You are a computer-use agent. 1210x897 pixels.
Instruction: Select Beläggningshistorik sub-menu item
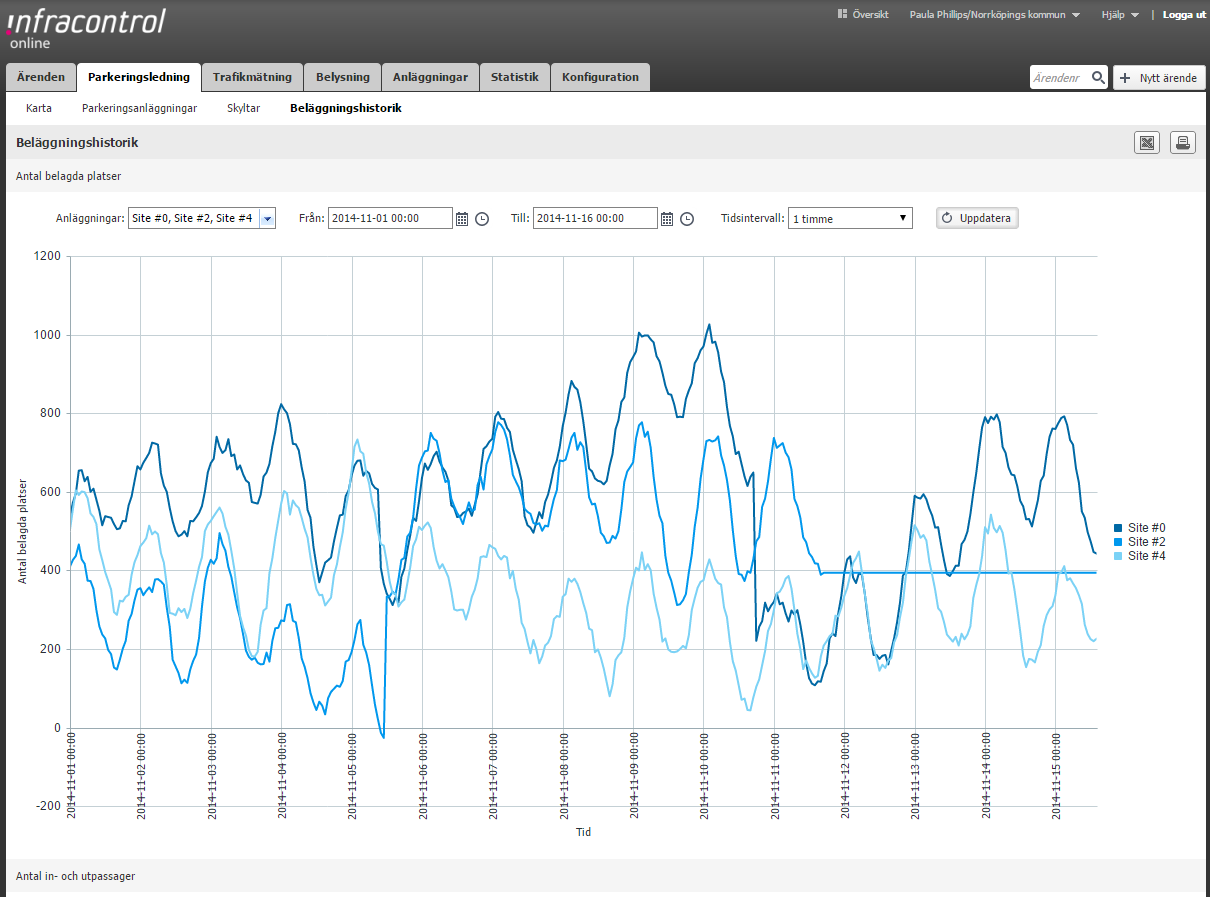tap(346, 108)
